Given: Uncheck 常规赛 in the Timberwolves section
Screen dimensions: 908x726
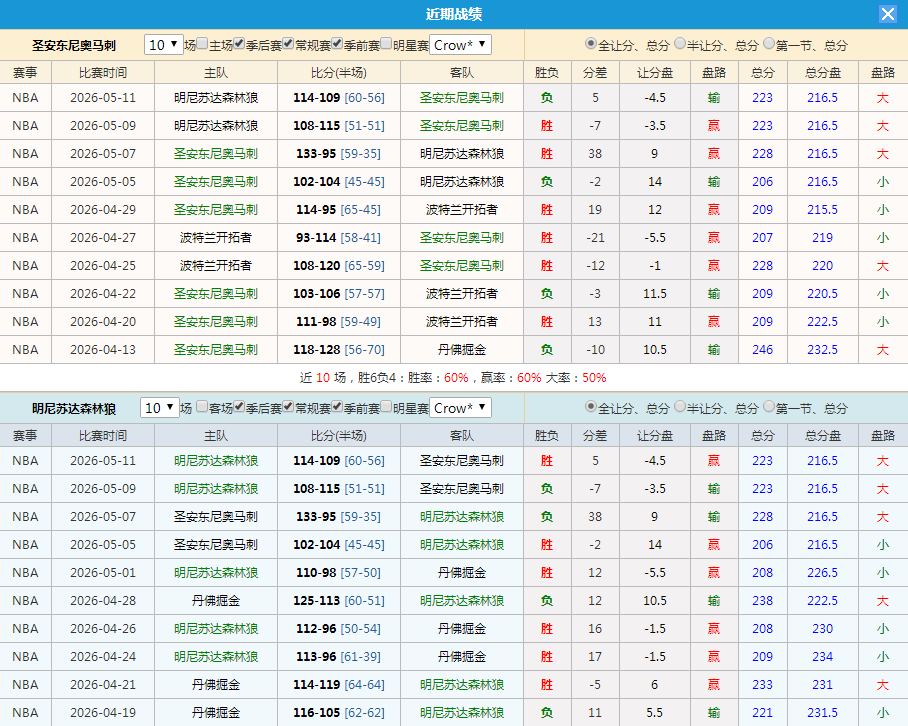Looking at the screenshot, I should [288, 406].
